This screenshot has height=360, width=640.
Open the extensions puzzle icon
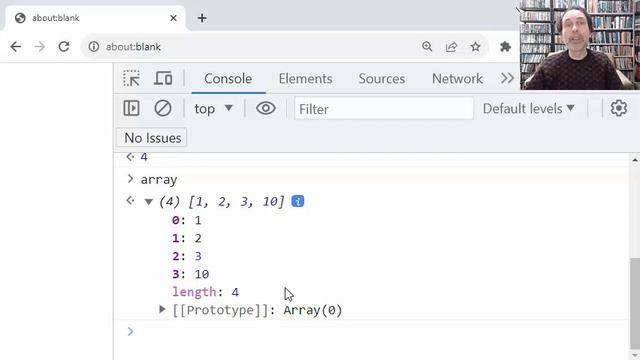pyautogui.click(x=505, y=47)
